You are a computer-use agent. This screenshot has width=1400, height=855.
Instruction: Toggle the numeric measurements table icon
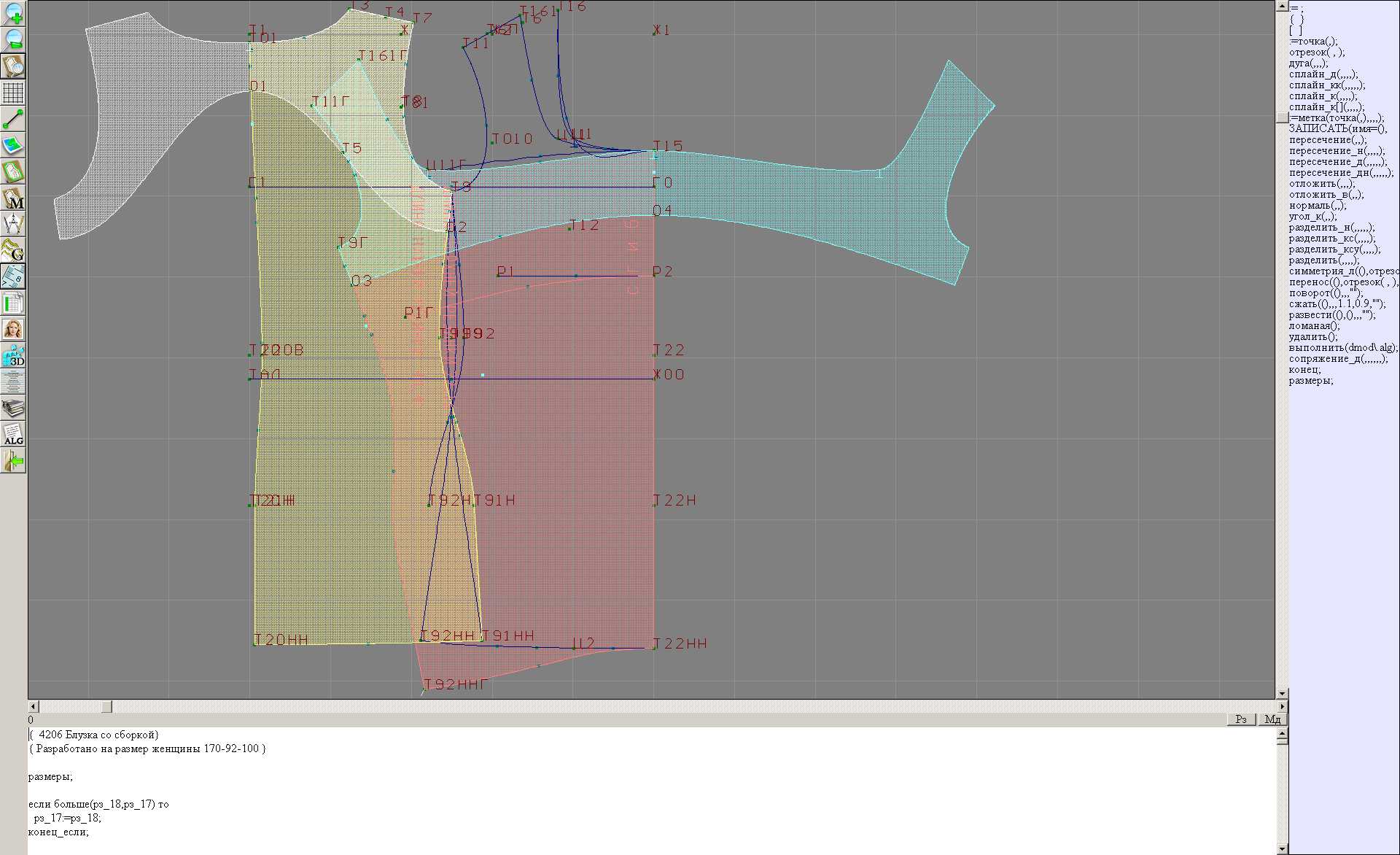[x=13, y=276]
